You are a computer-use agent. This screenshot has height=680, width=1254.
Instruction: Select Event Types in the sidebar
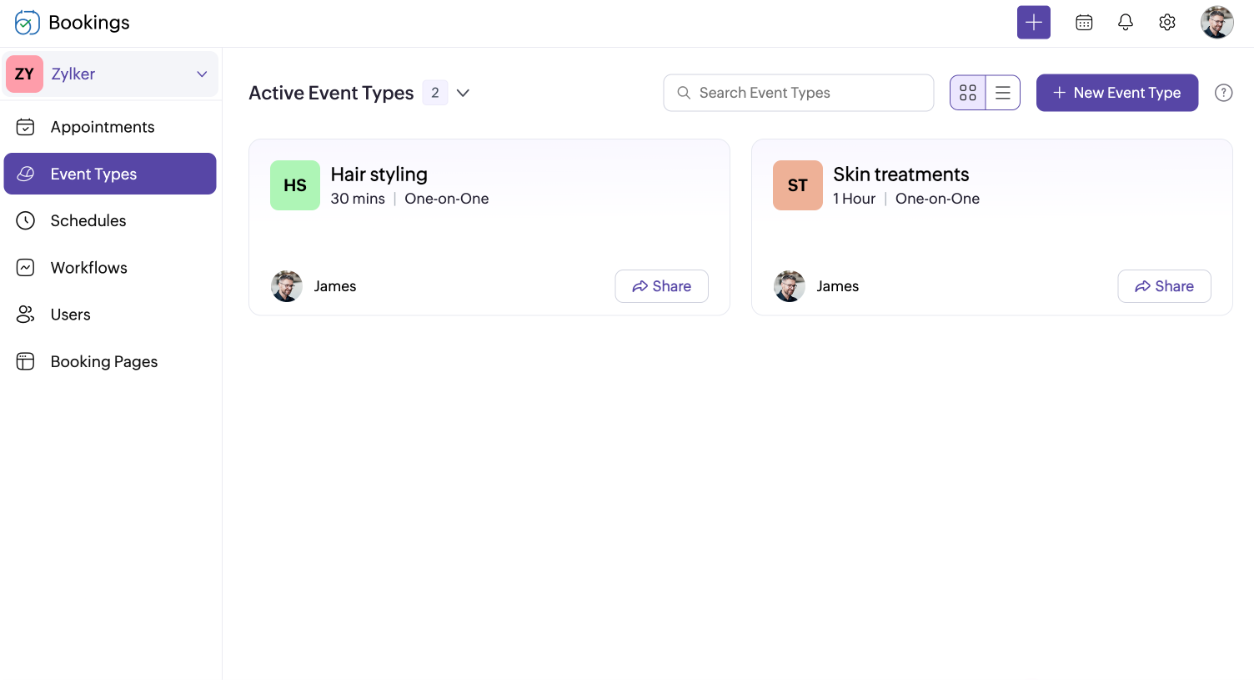[110, 174]
